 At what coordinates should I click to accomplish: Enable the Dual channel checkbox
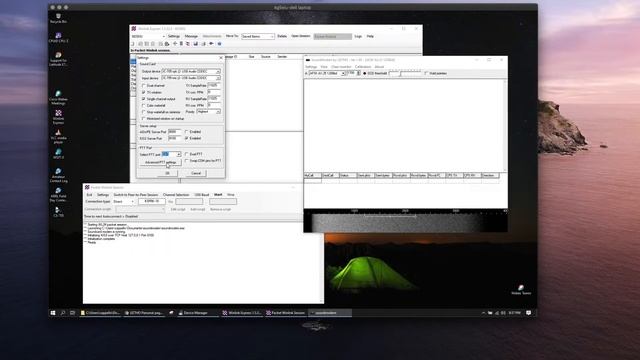click(144, 86)
